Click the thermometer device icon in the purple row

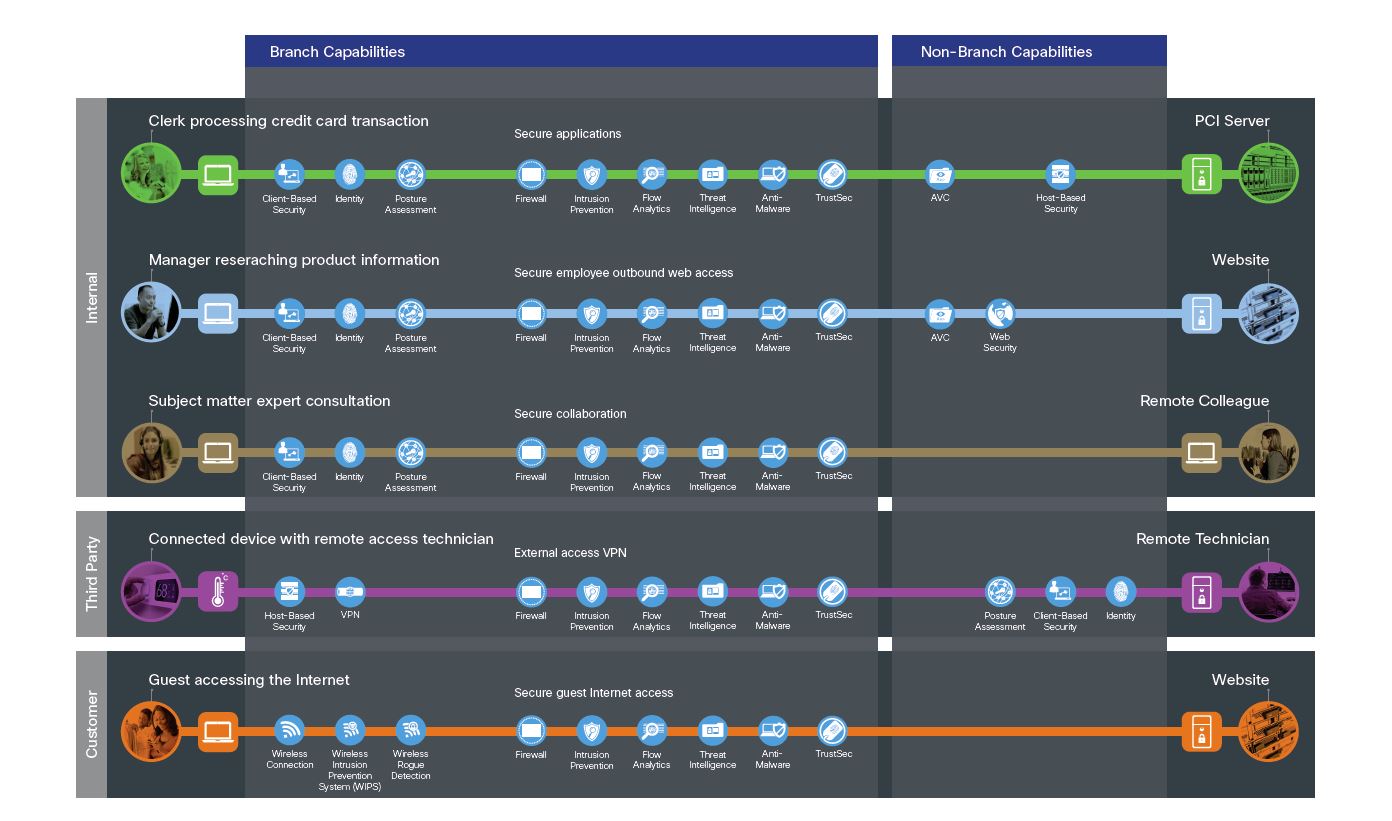218,592
